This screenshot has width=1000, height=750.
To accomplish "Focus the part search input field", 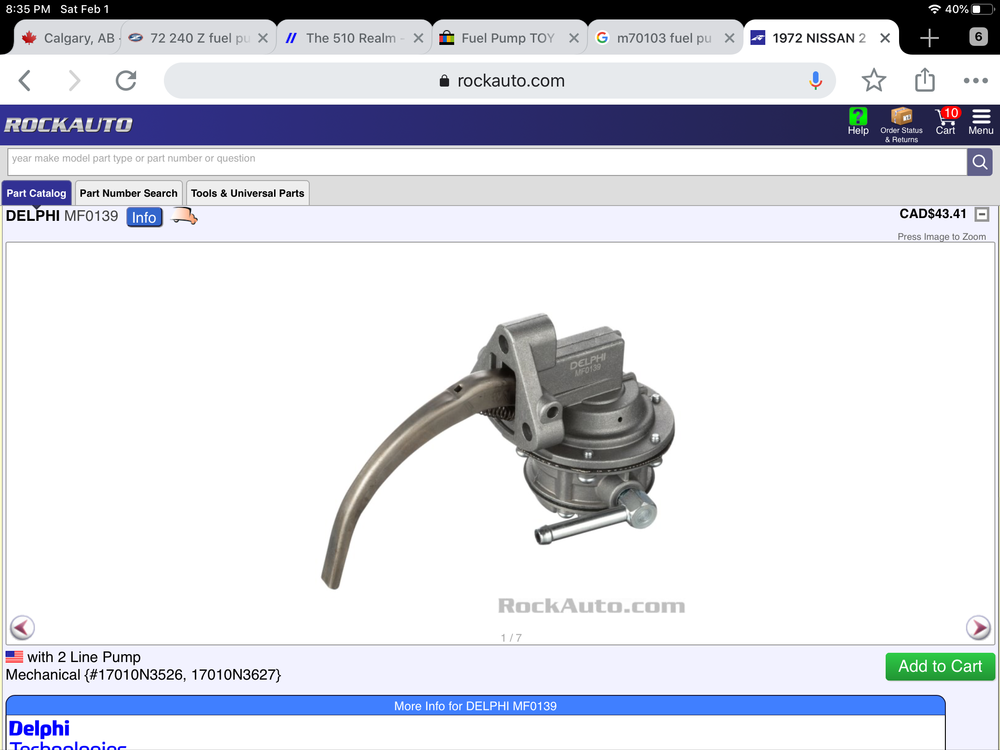I will [x=487, y=162].
